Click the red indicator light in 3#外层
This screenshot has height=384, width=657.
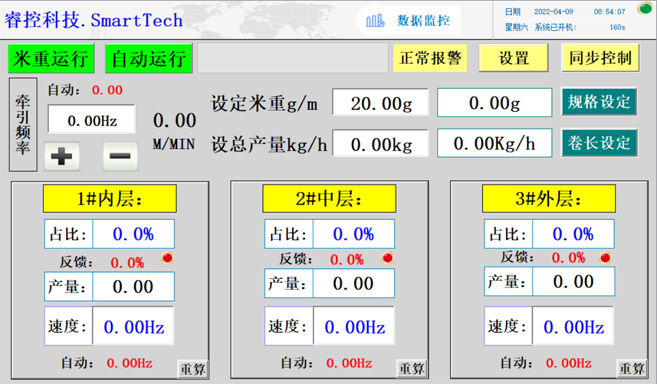(x=605, y=258)
